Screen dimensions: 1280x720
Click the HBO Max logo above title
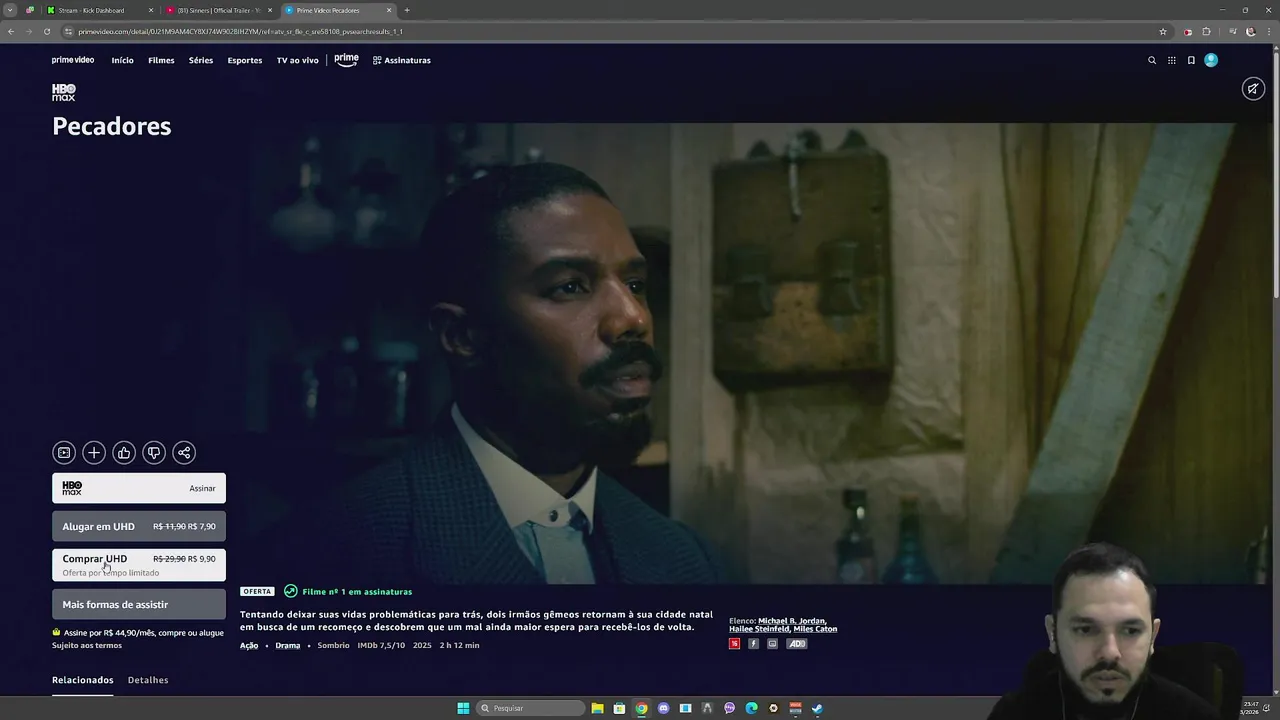point(64,93)
